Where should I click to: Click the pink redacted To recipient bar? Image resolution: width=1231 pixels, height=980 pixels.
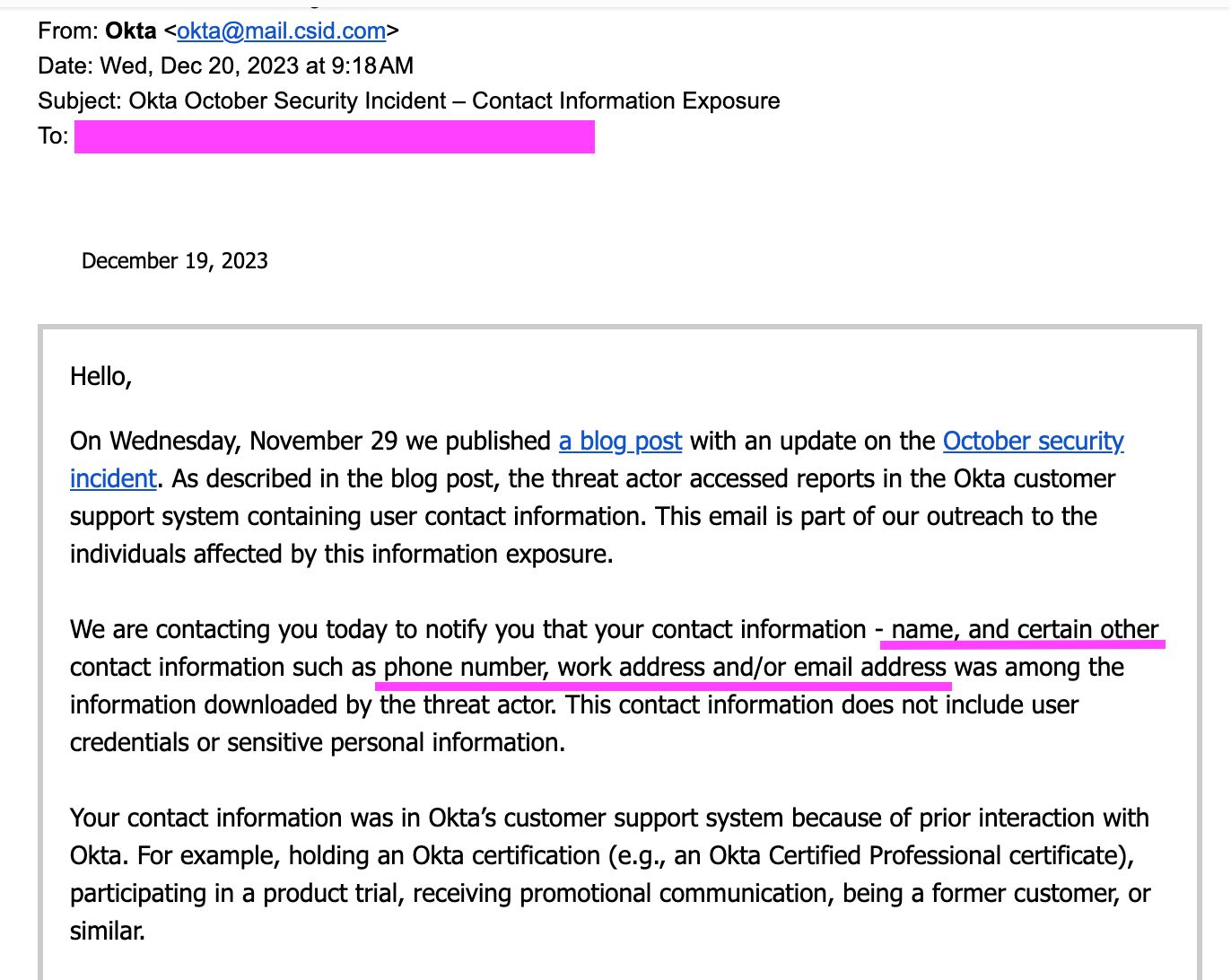click(334, 137)
